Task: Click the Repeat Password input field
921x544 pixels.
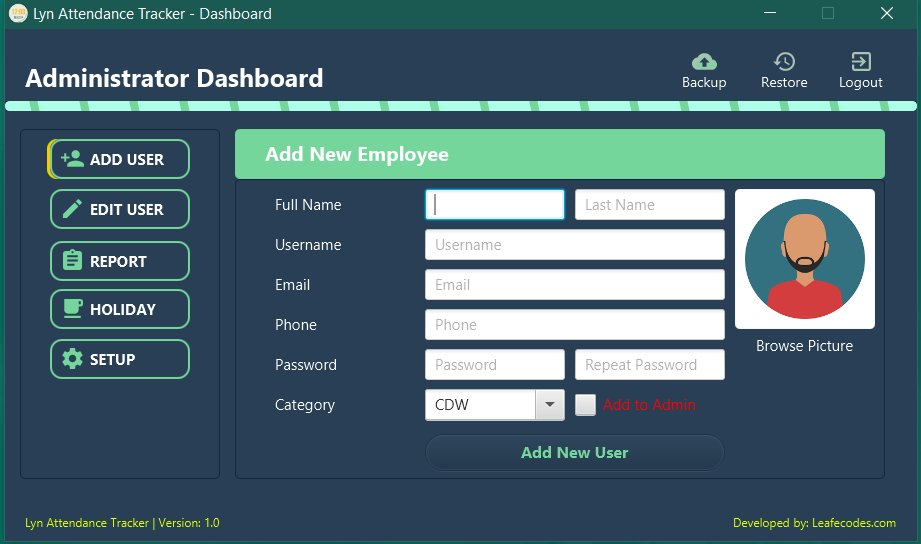Action: pos(650,364)
